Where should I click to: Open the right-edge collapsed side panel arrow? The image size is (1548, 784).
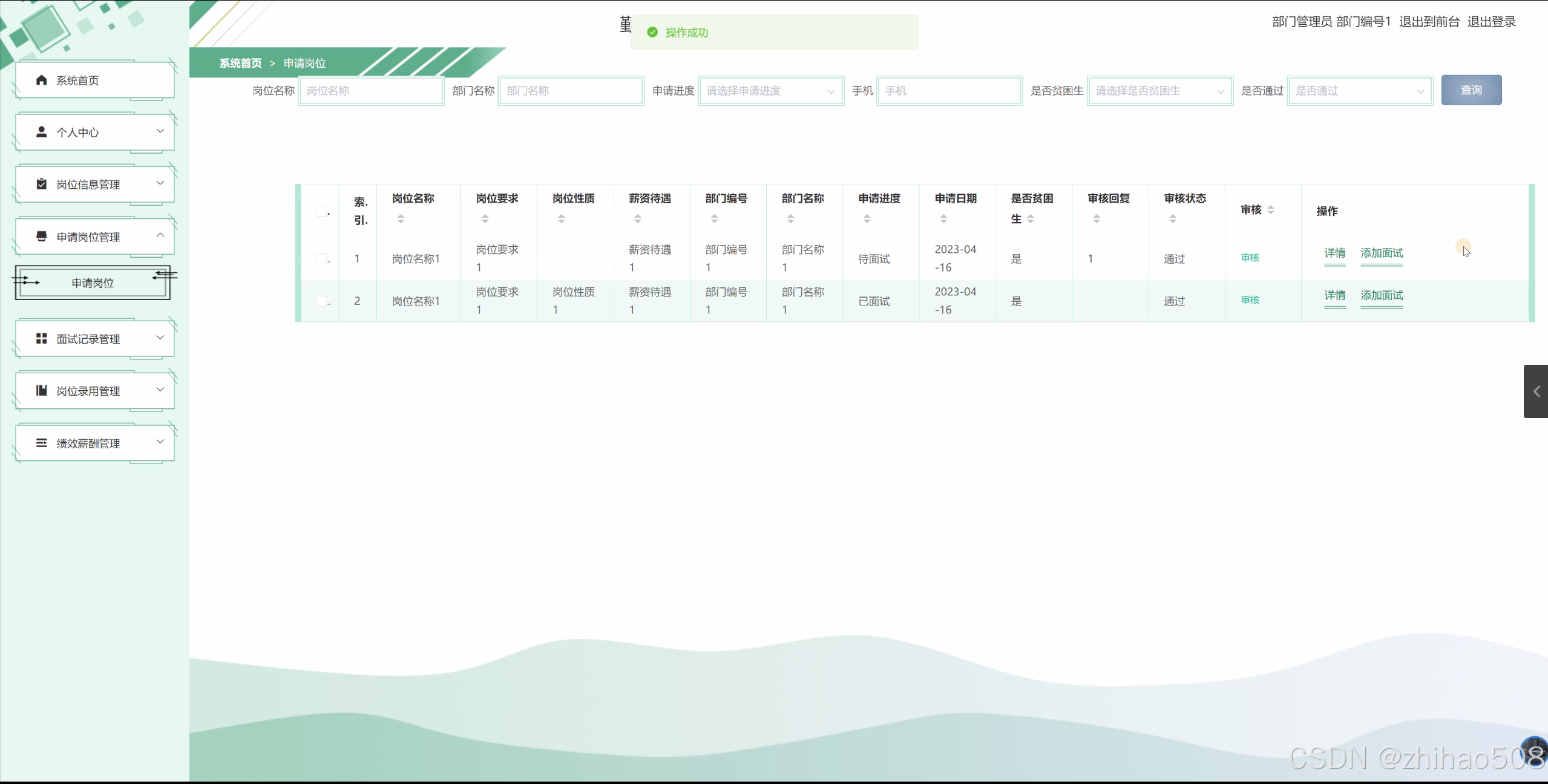[x=1536, y=391]
